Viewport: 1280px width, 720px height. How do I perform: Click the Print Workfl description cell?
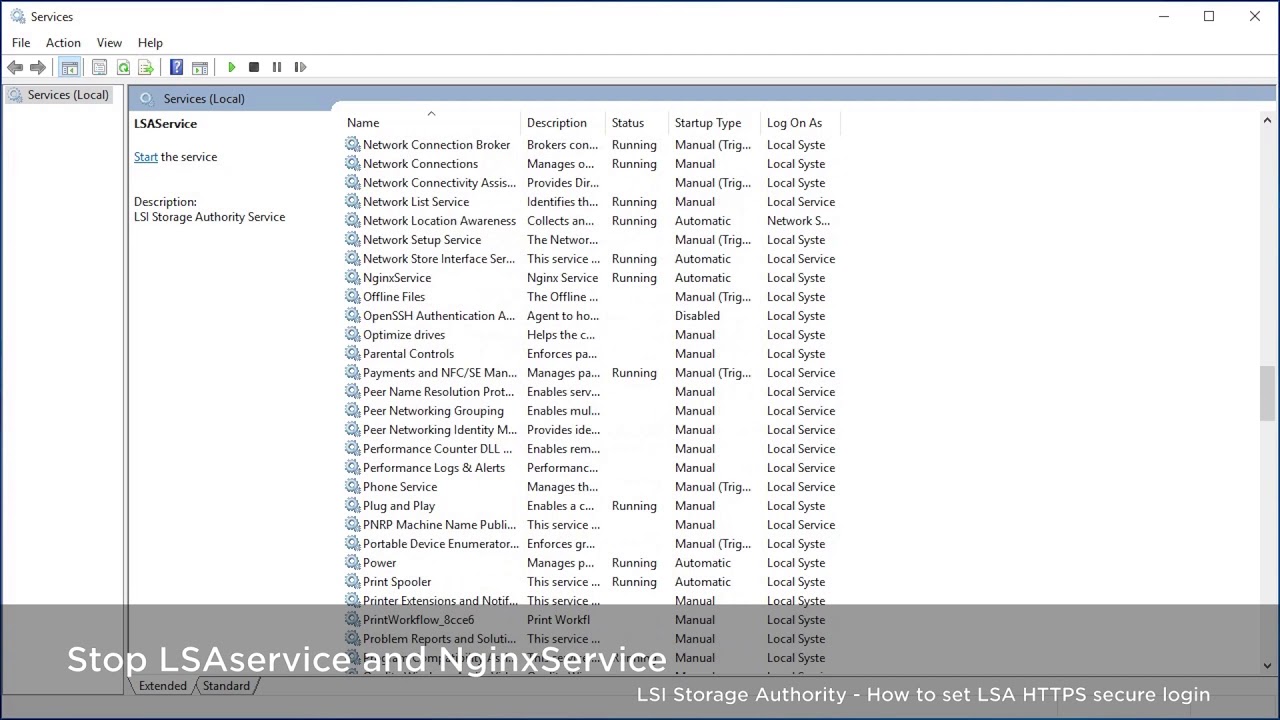click(558, 620)
